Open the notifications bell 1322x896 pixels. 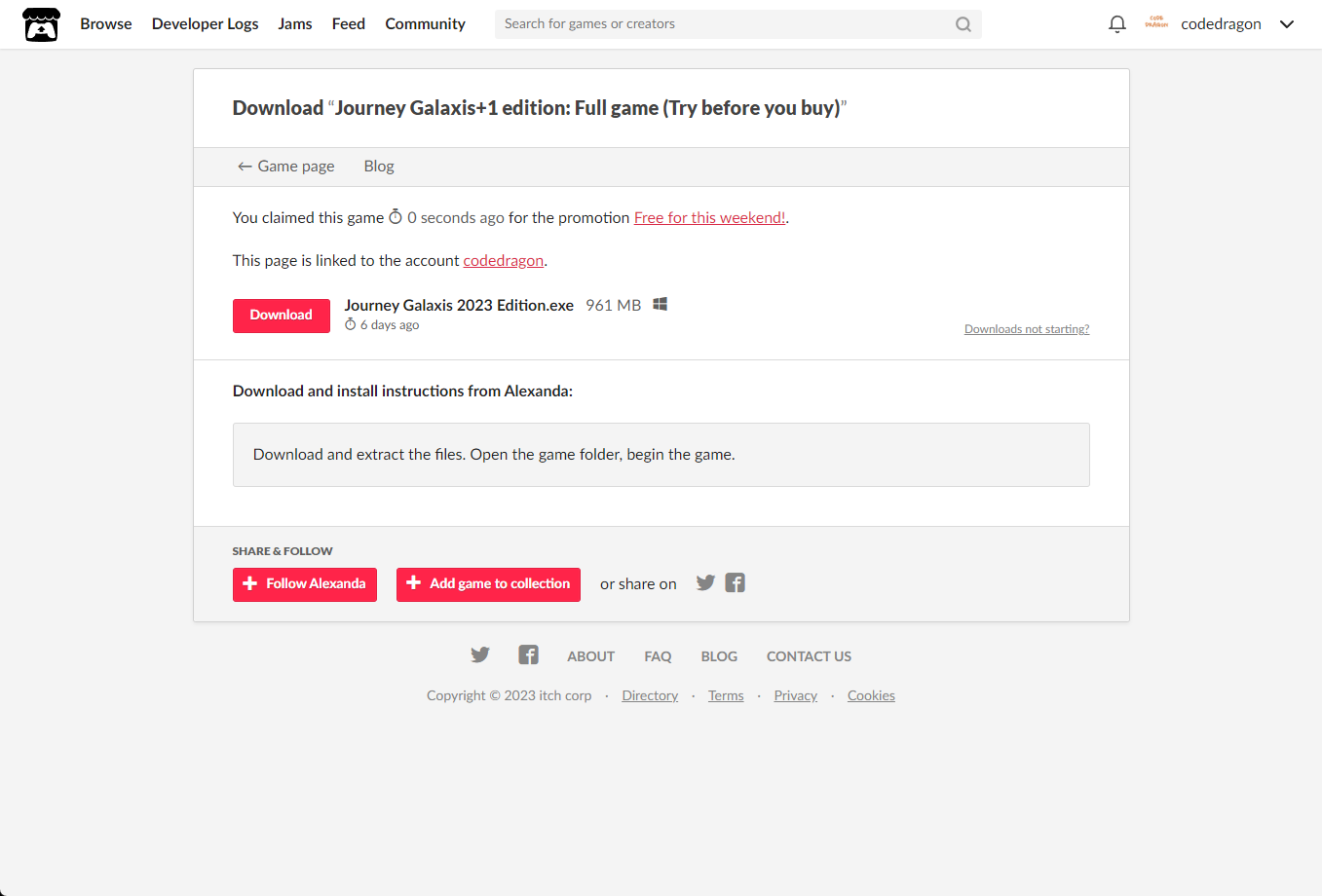pyautogui.click(x=1117, y=24)
